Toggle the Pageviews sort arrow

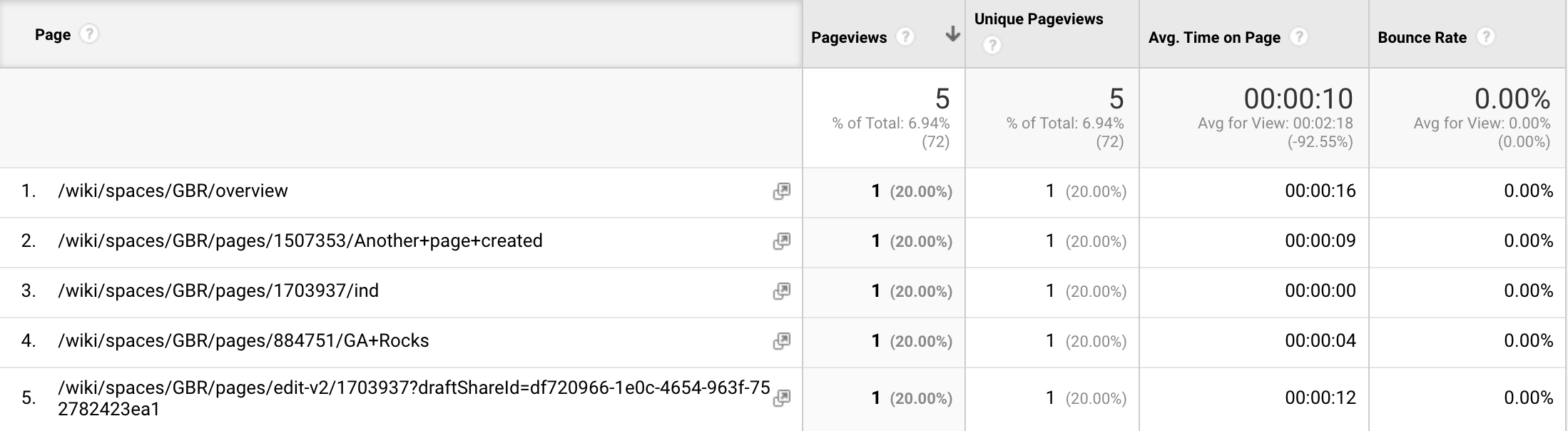click(x=952, y=35)
